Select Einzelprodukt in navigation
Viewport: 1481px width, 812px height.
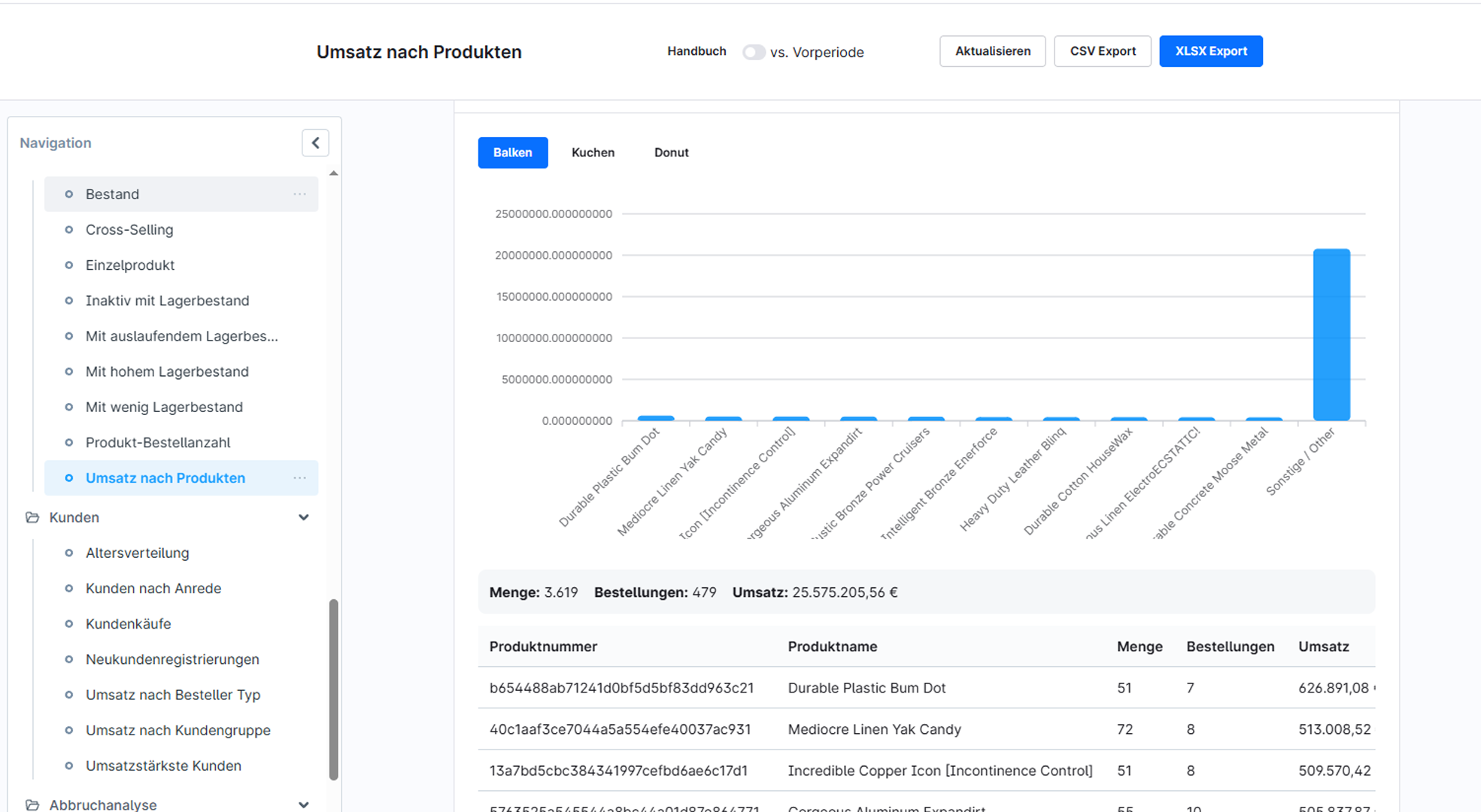point(181,265)
